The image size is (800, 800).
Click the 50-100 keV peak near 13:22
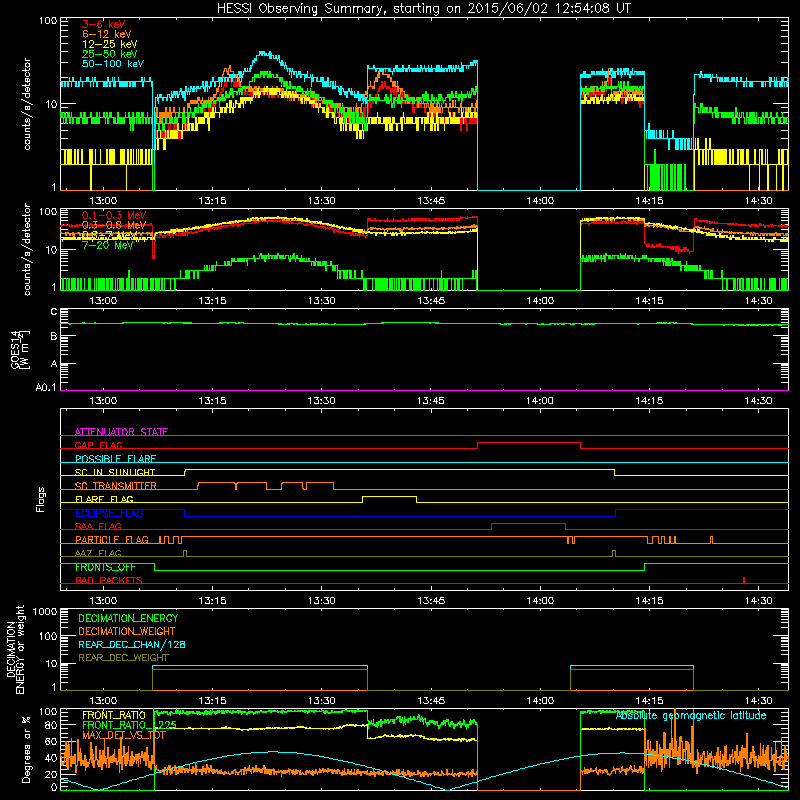click(x=263, y=53)
